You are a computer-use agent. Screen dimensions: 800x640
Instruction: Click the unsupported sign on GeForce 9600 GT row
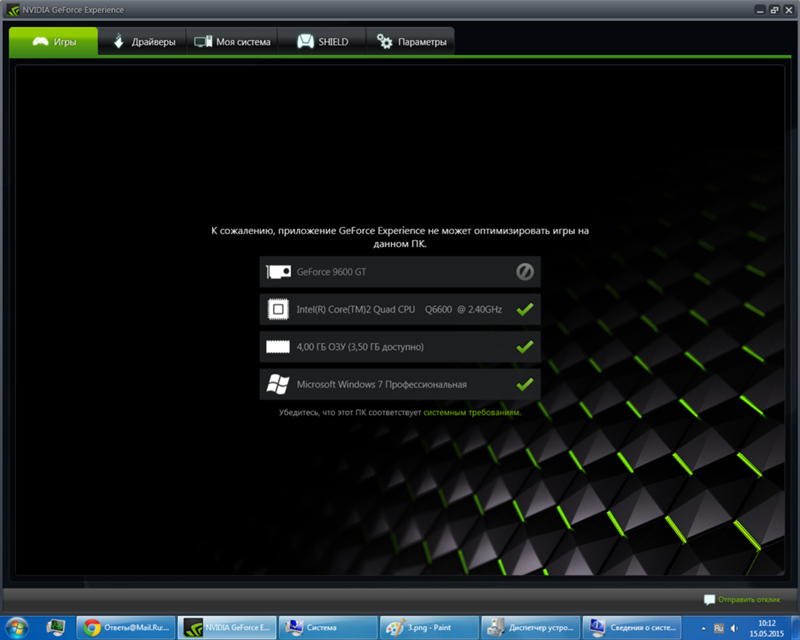pos(524,272)
